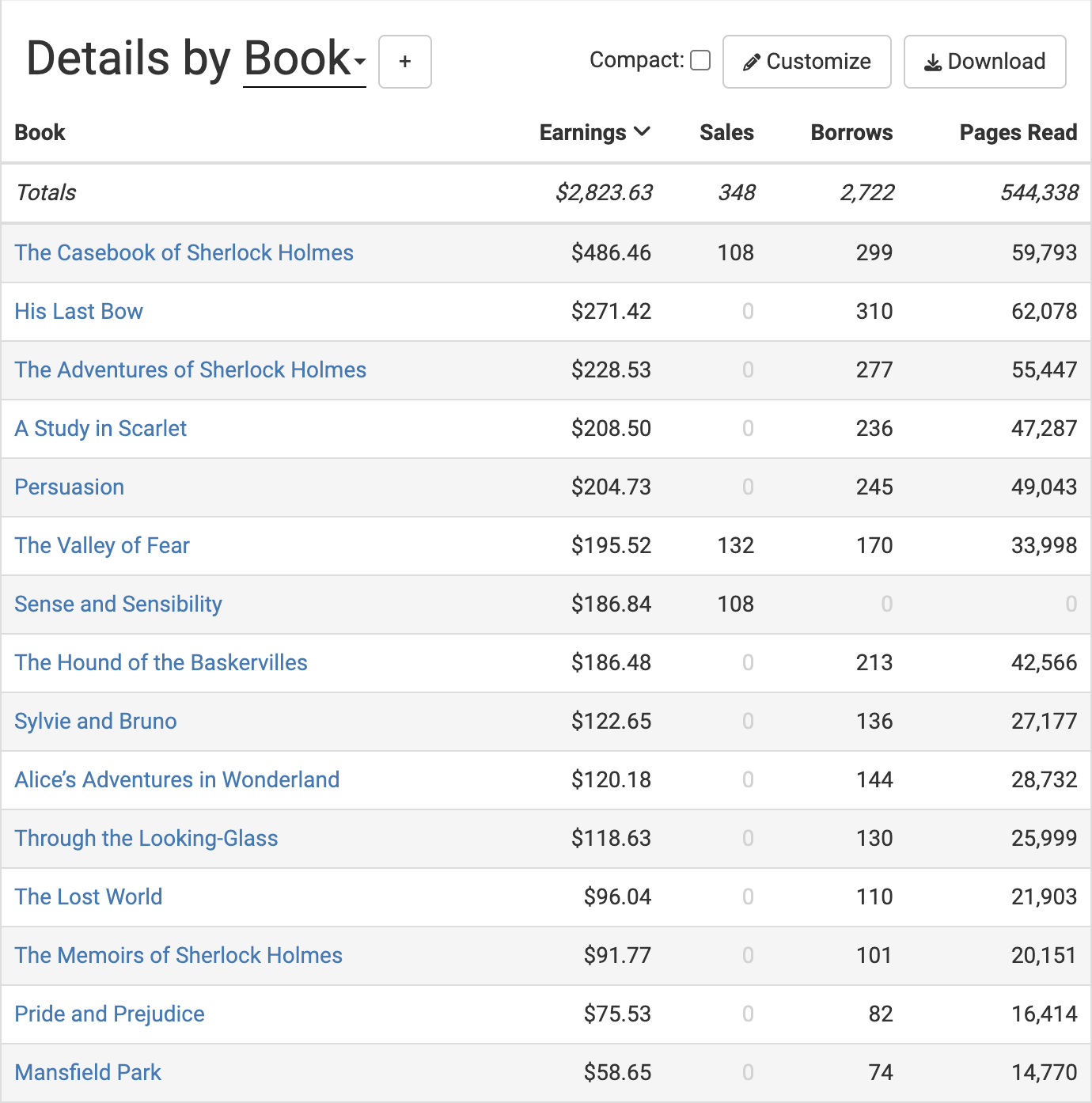Select the 82 borrows cell for Pride and Prejudice
Screen dimensions: 1092x1103
pyautogui.click(x=881, y=1014)
